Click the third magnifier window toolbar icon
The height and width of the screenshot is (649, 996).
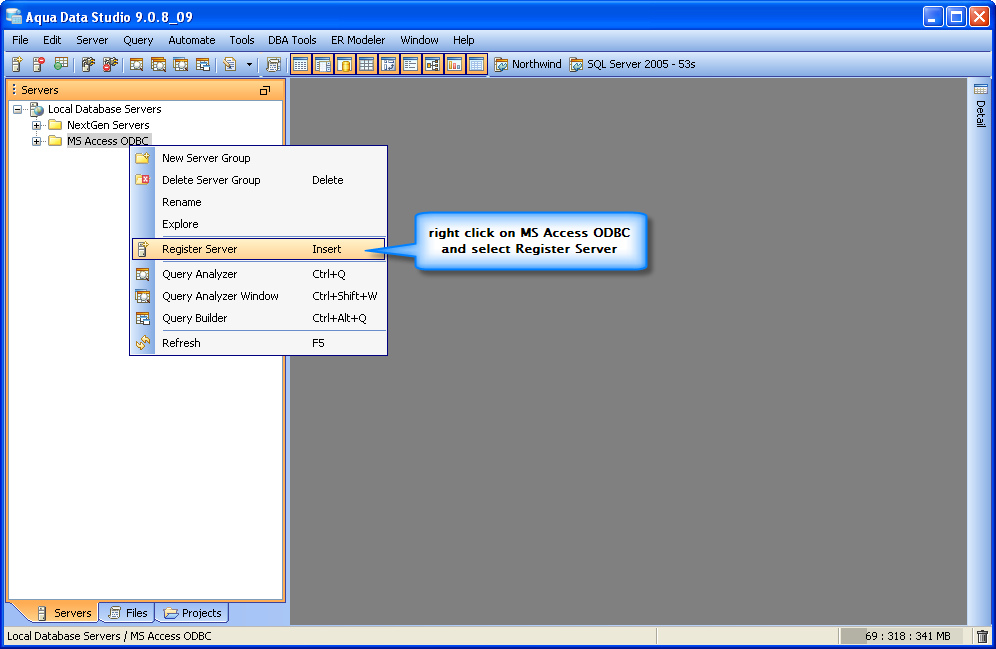[180, 64]
